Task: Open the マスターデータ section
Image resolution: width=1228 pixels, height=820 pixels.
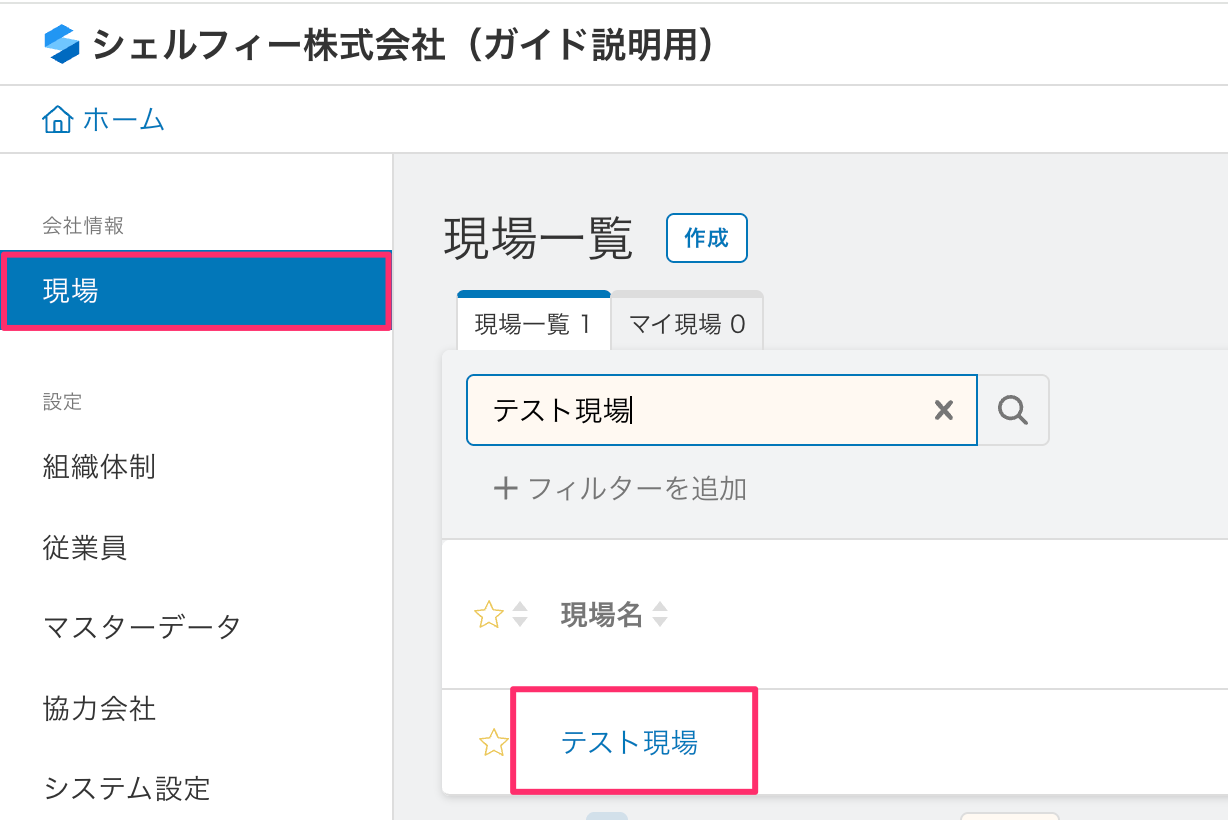Action: [142, 628]
